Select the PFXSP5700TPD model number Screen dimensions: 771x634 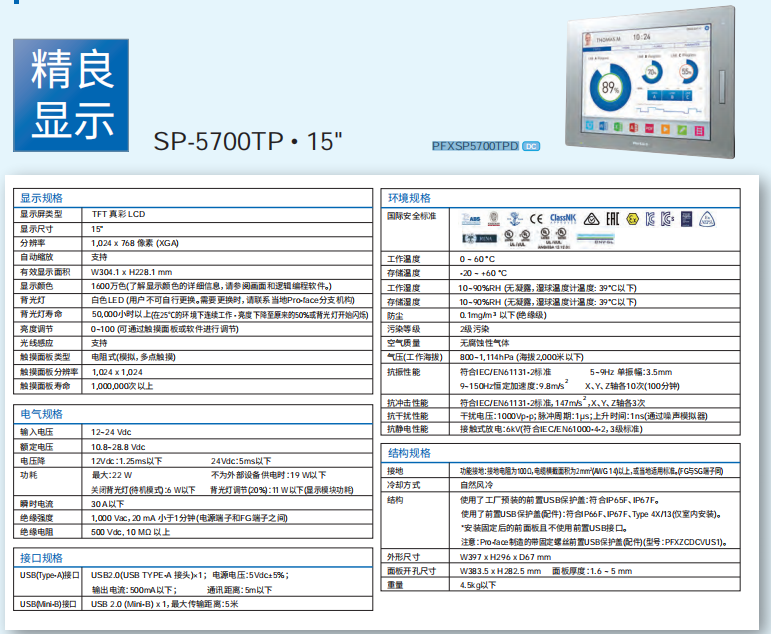coord(475,146)
